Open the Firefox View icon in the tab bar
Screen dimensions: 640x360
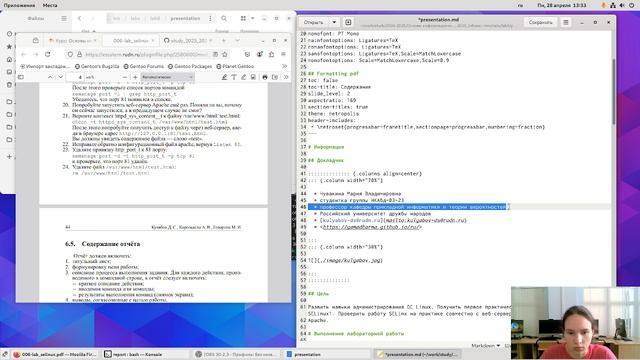(x=36, y=40)
